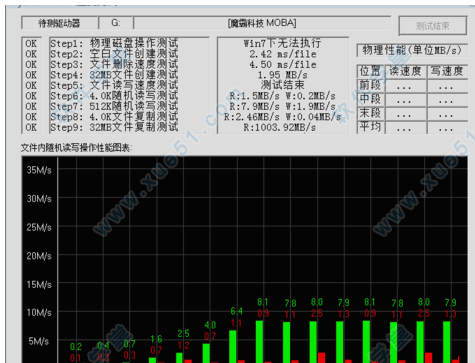Screen dimensions: 475x363
Task: Click the 35M/s axis label
Action: (39, 170)
